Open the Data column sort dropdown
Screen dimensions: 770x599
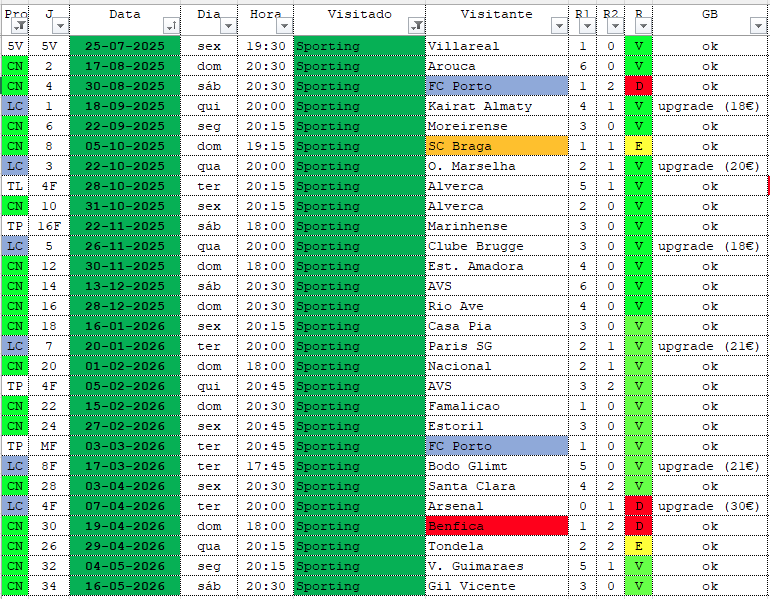[x=171, y=26]
